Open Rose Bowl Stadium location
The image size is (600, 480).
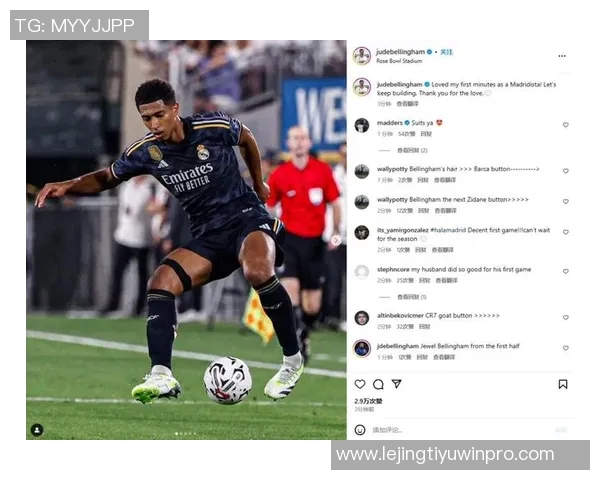click(399, 61)
